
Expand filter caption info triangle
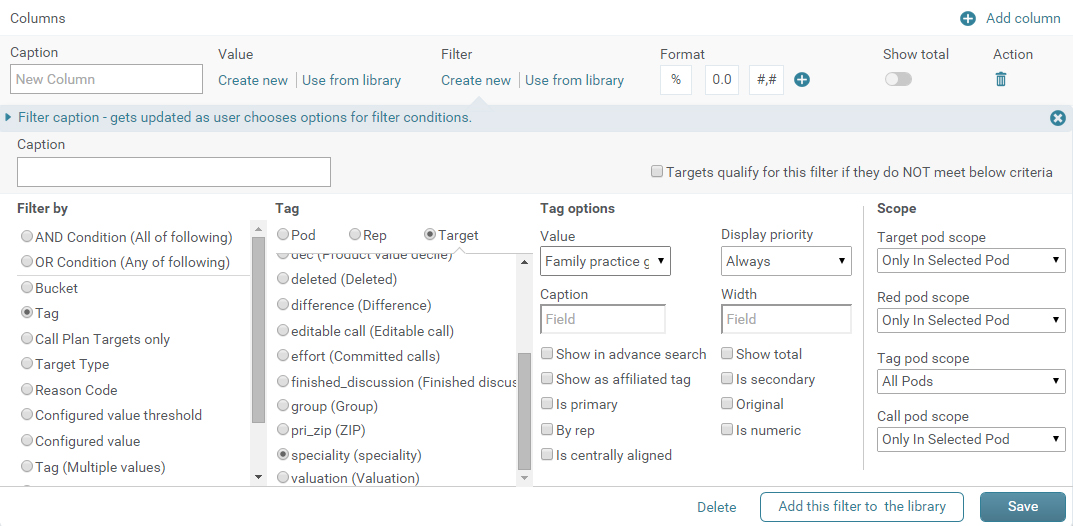pyautogui.click(x=9, y=118)
